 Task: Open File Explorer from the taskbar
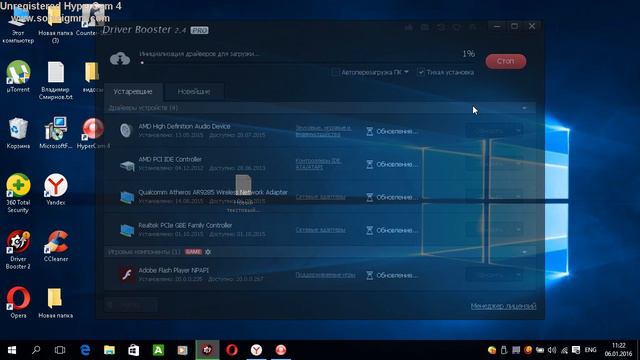(x=109, y=350)
